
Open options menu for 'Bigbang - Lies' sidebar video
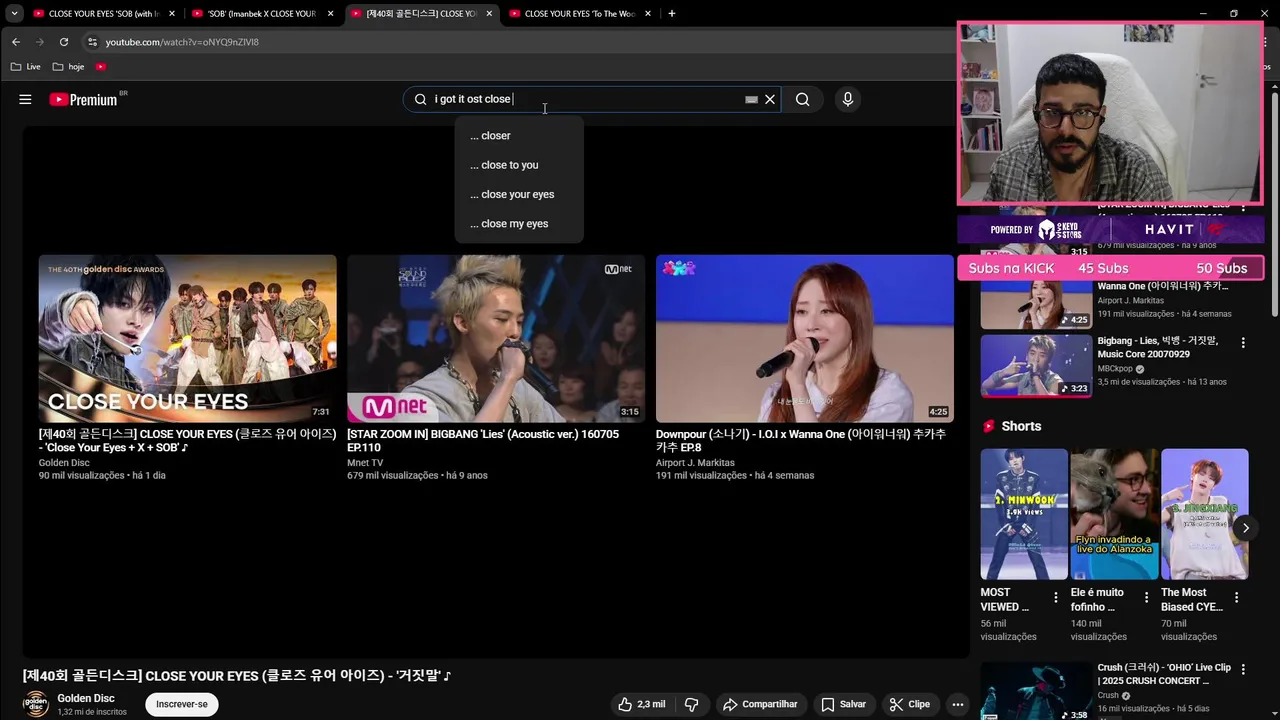1243,343
